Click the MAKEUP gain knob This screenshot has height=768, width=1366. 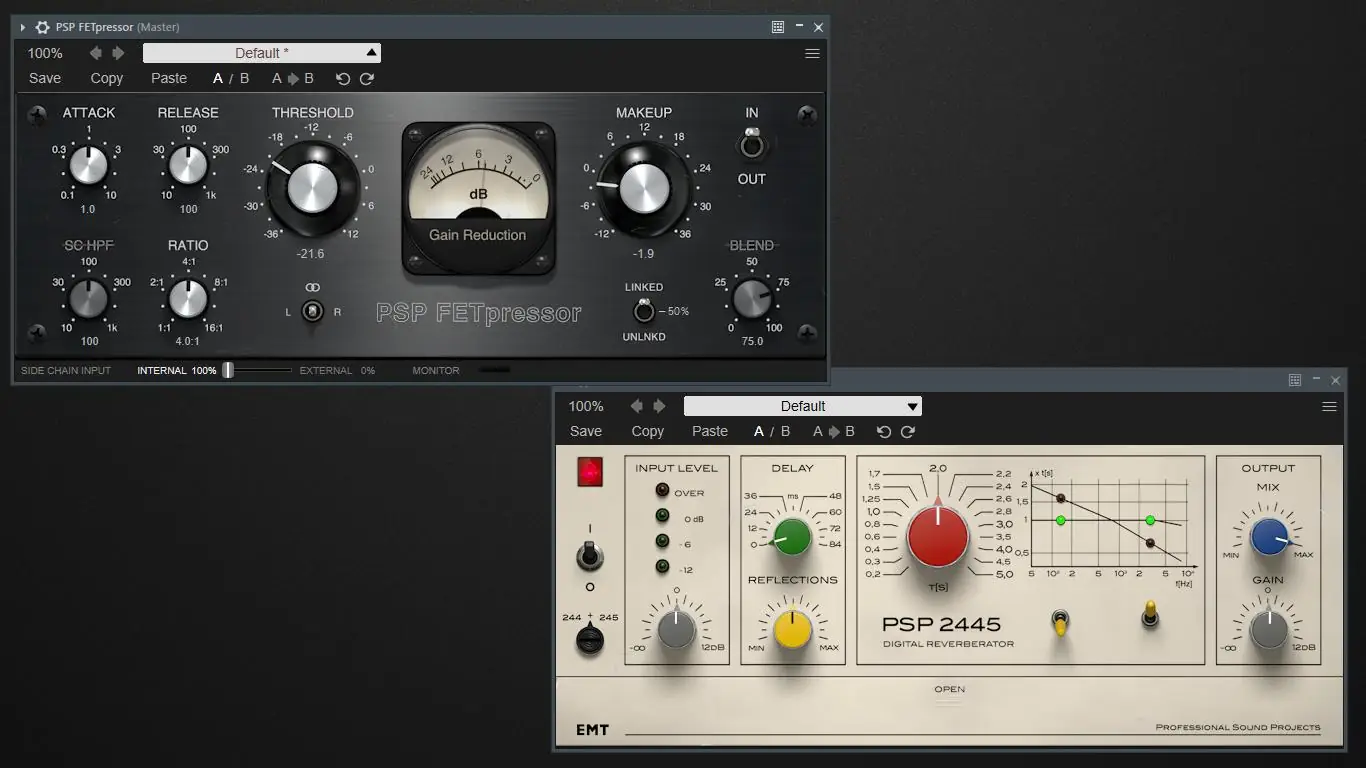(x=644, y=187)
